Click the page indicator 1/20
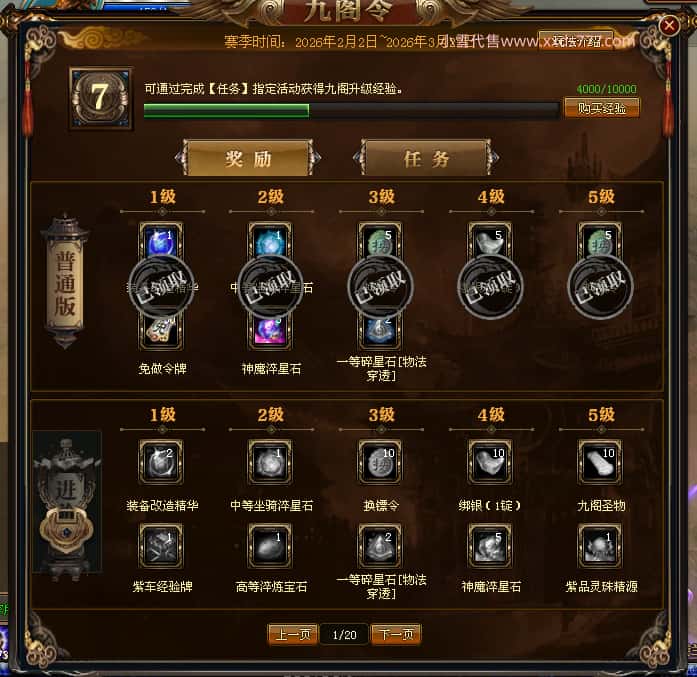 pyautogui.click(x=344, y=634)
